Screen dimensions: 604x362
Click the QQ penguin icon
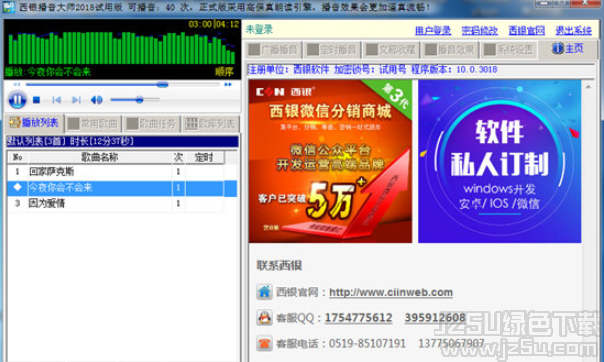[265, 318]
